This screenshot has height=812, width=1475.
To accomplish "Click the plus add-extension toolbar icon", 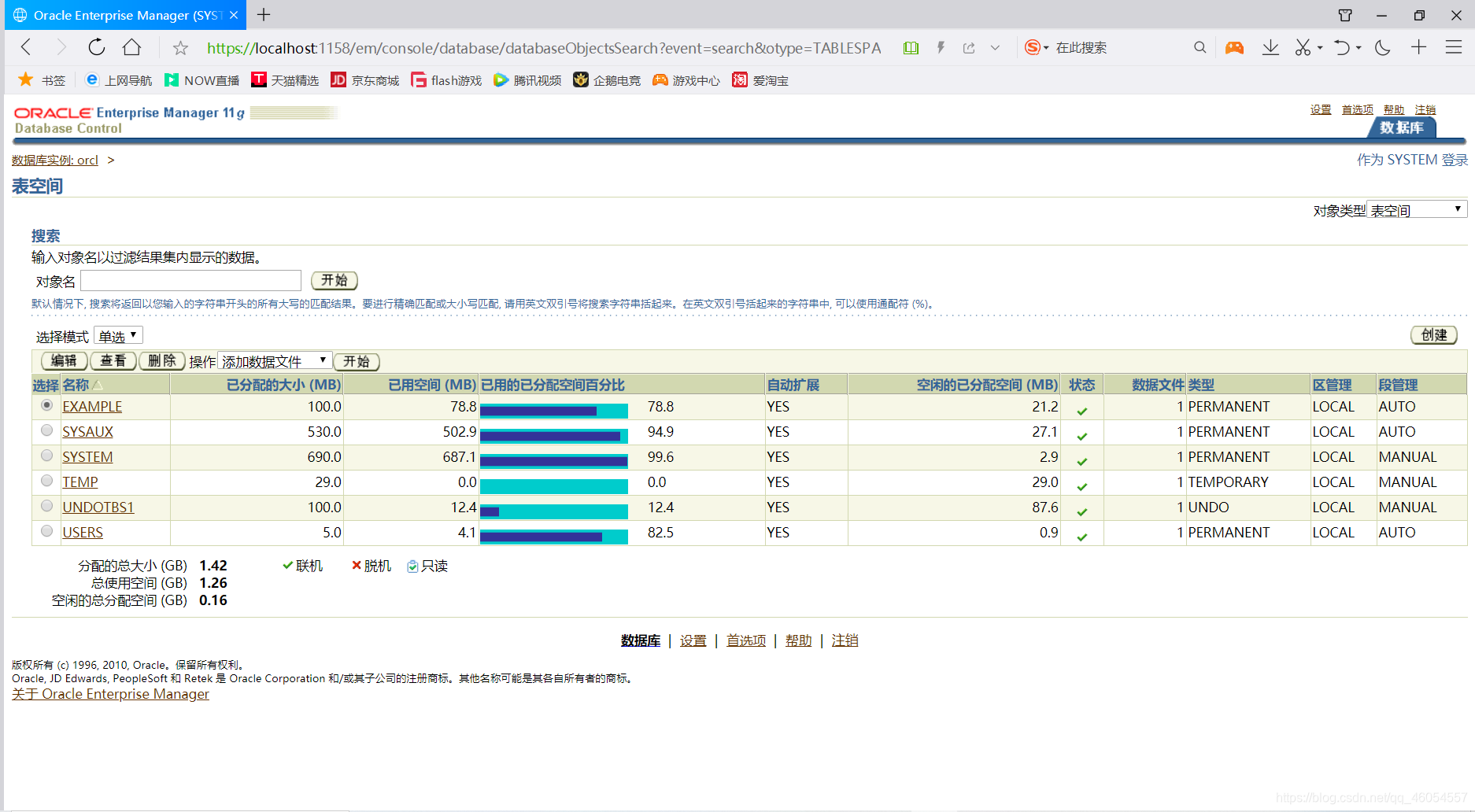I will pyautogui.click(x=1418, y=47).
